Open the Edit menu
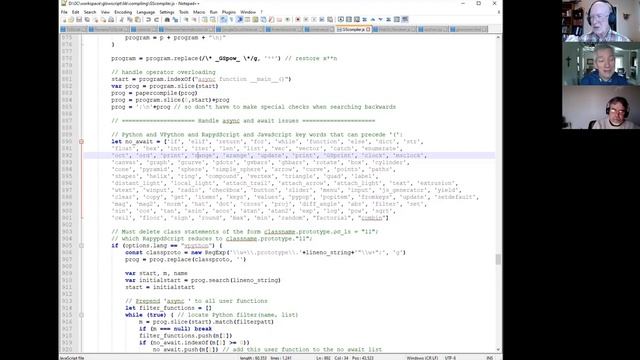This screenshot has height=360, width=640. (76, 12)
